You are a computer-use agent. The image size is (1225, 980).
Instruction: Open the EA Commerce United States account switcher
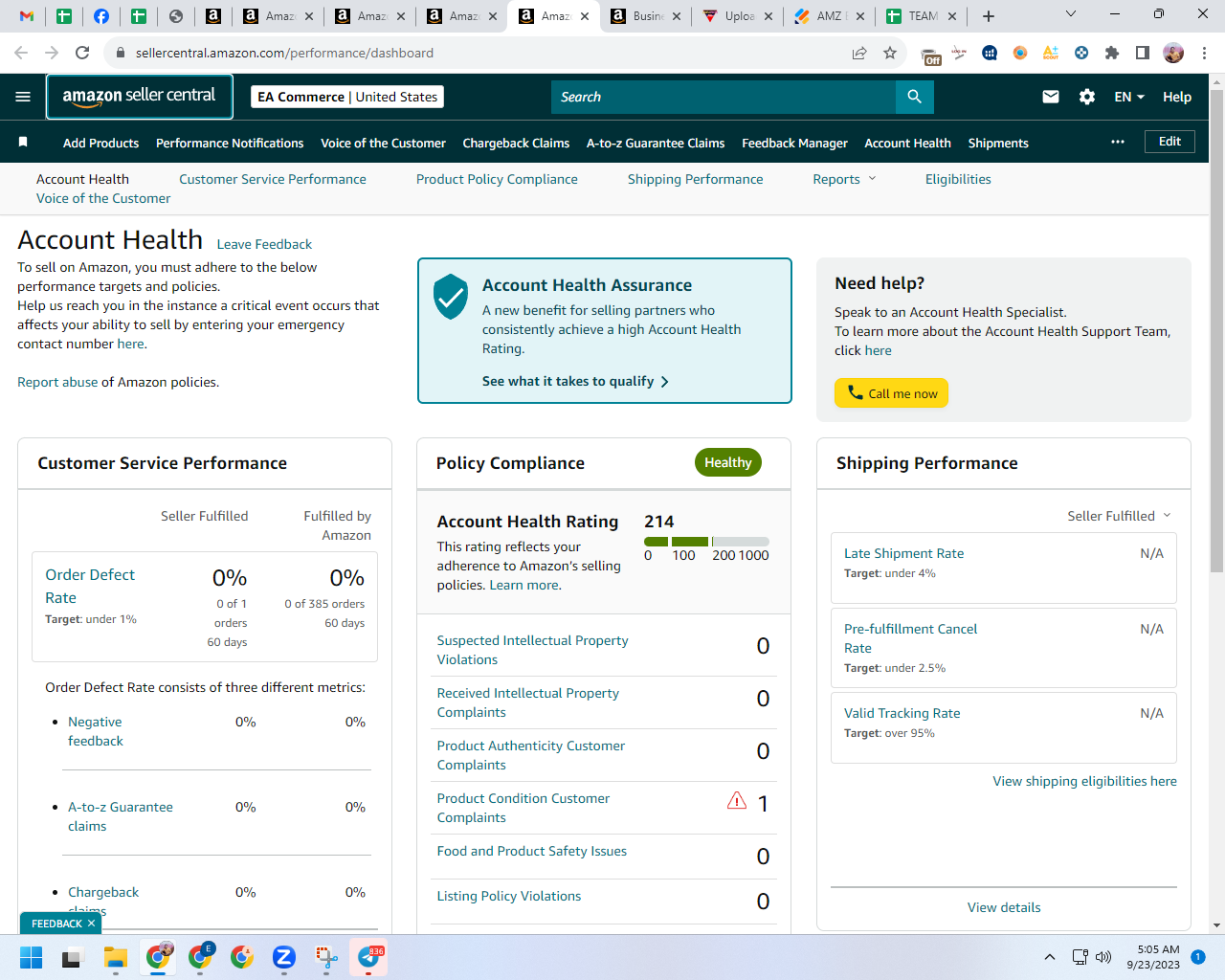[347, 97]
